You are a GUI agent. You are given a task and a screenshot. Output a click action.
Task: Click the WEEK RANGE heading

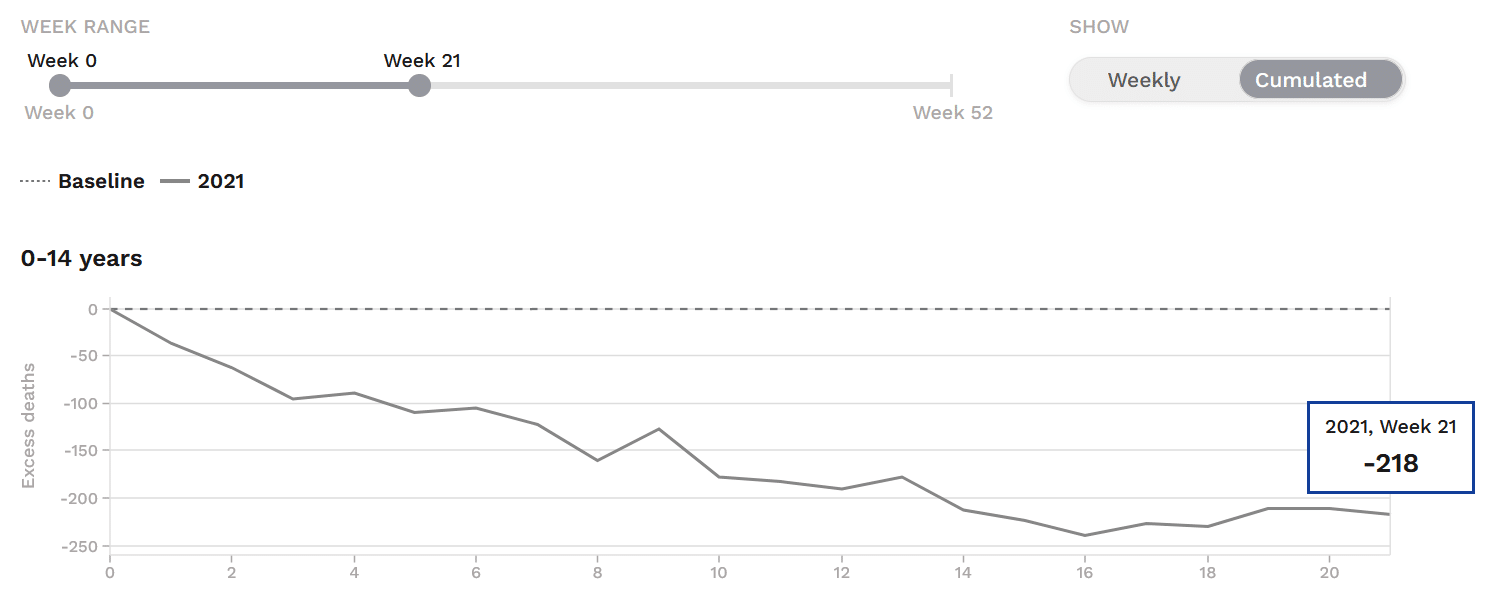coord(85,27)
